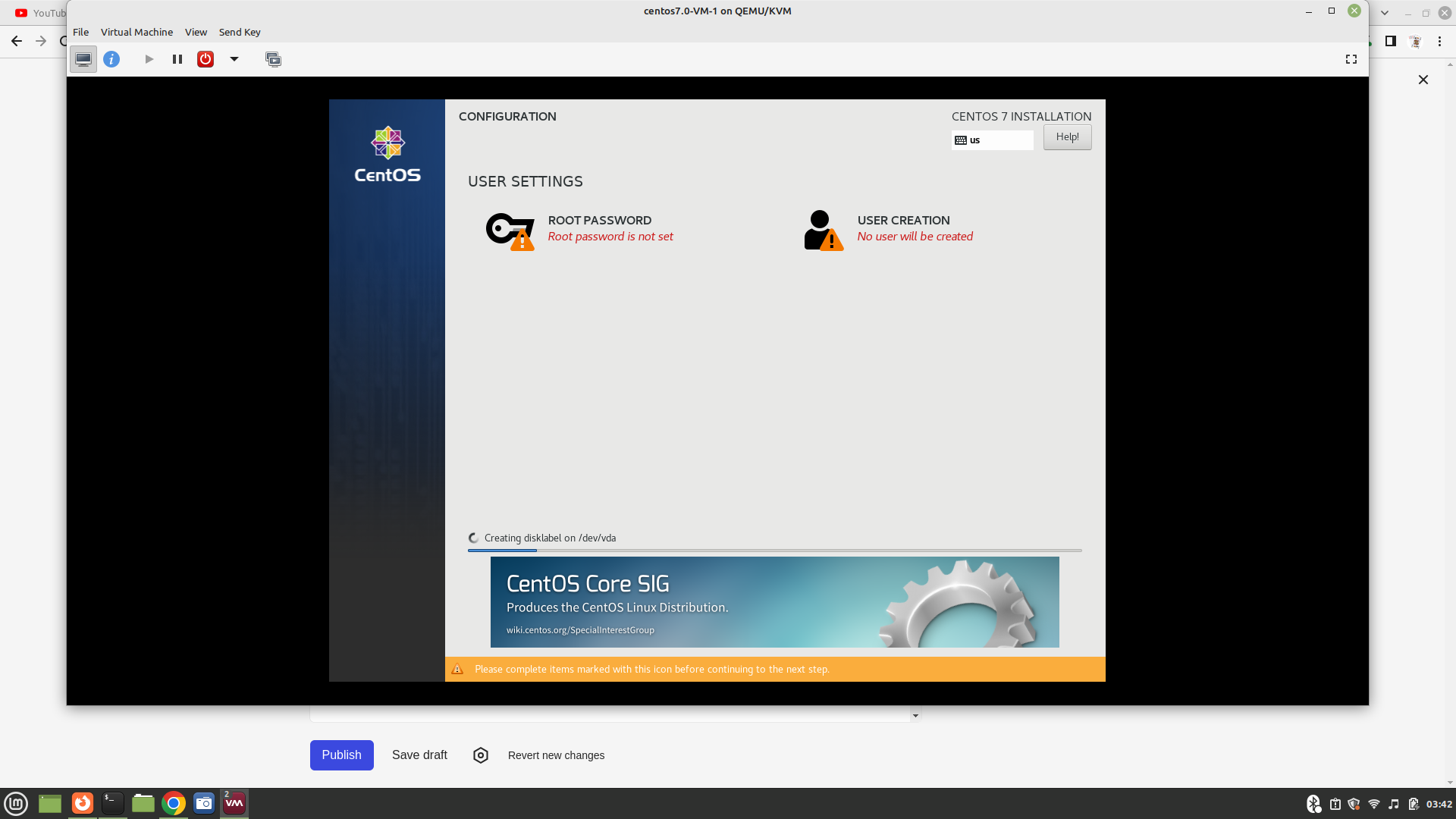Click the Publish button
1456x819 pixels.
click(x=341, y=755)
